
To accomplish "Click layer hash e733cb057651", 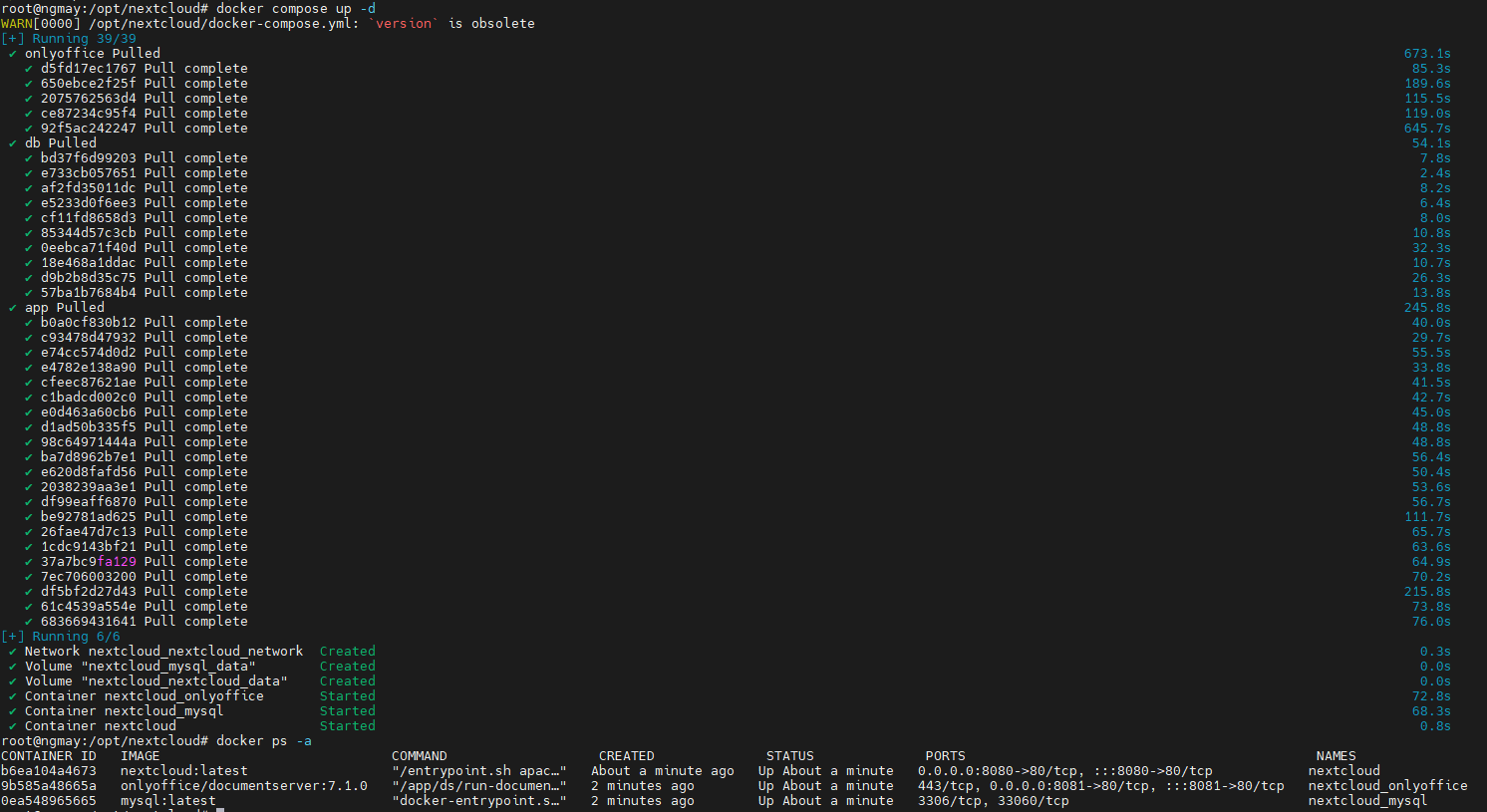I will click(x=89, y=172).
